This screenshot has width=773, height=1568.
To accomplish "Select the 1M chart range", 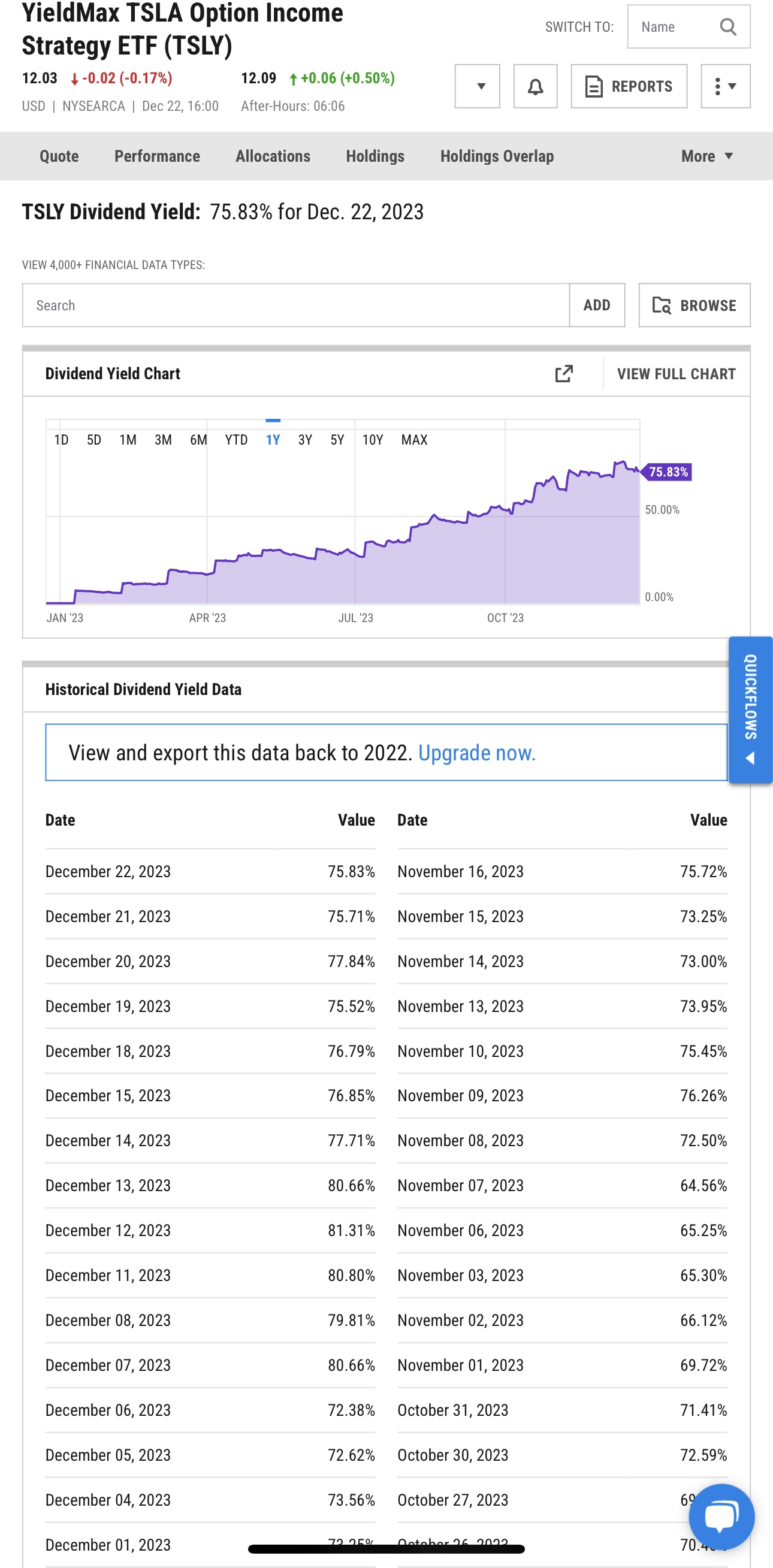I will pos(128,440).
